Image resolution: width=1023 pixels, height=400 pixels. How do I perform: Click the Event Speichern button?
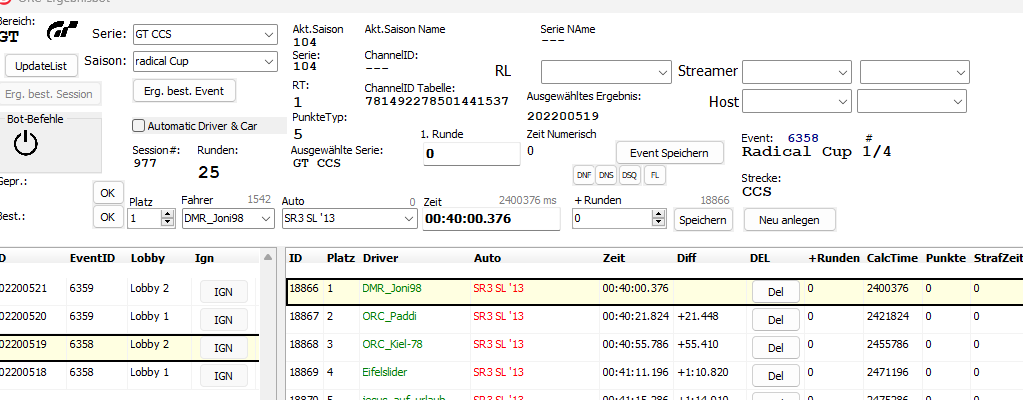[x=669, y=152]
